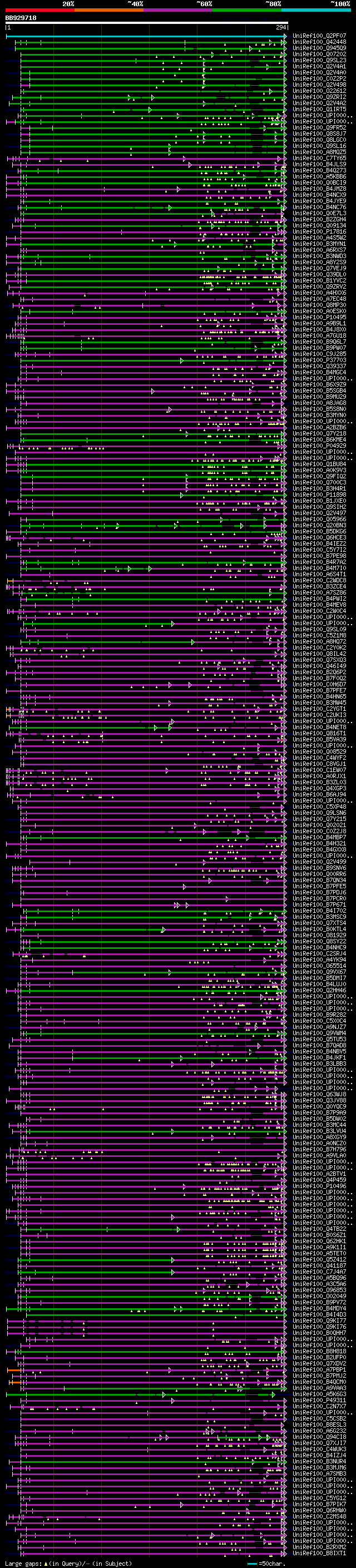Select label UniRef100_B3LVU4
Viewport: 356px width, 1568px height.
click(319, 1131)
